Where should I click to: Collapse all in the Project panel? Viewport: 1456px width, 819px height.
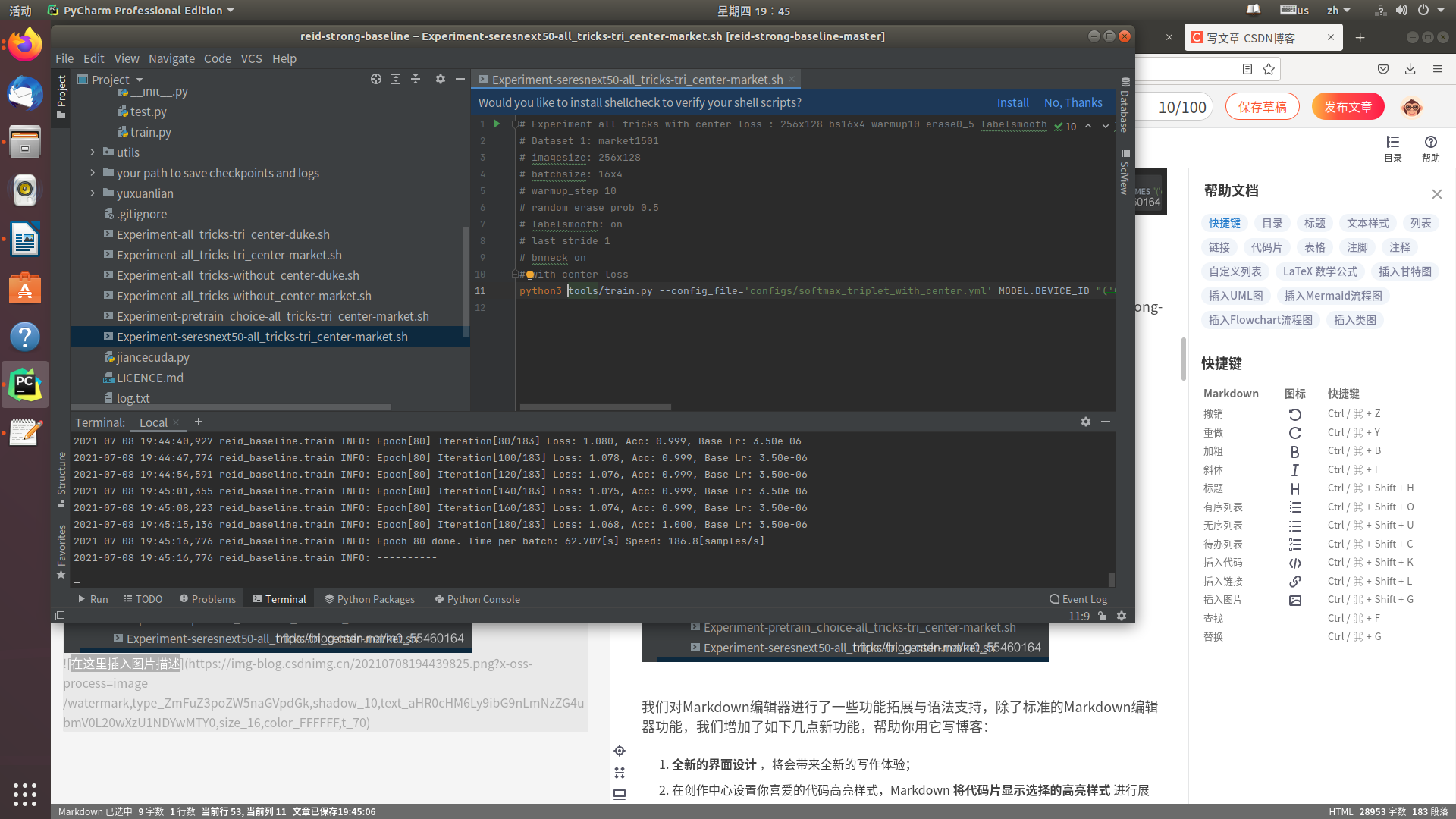pyautogui.click(x=415, y=79)
